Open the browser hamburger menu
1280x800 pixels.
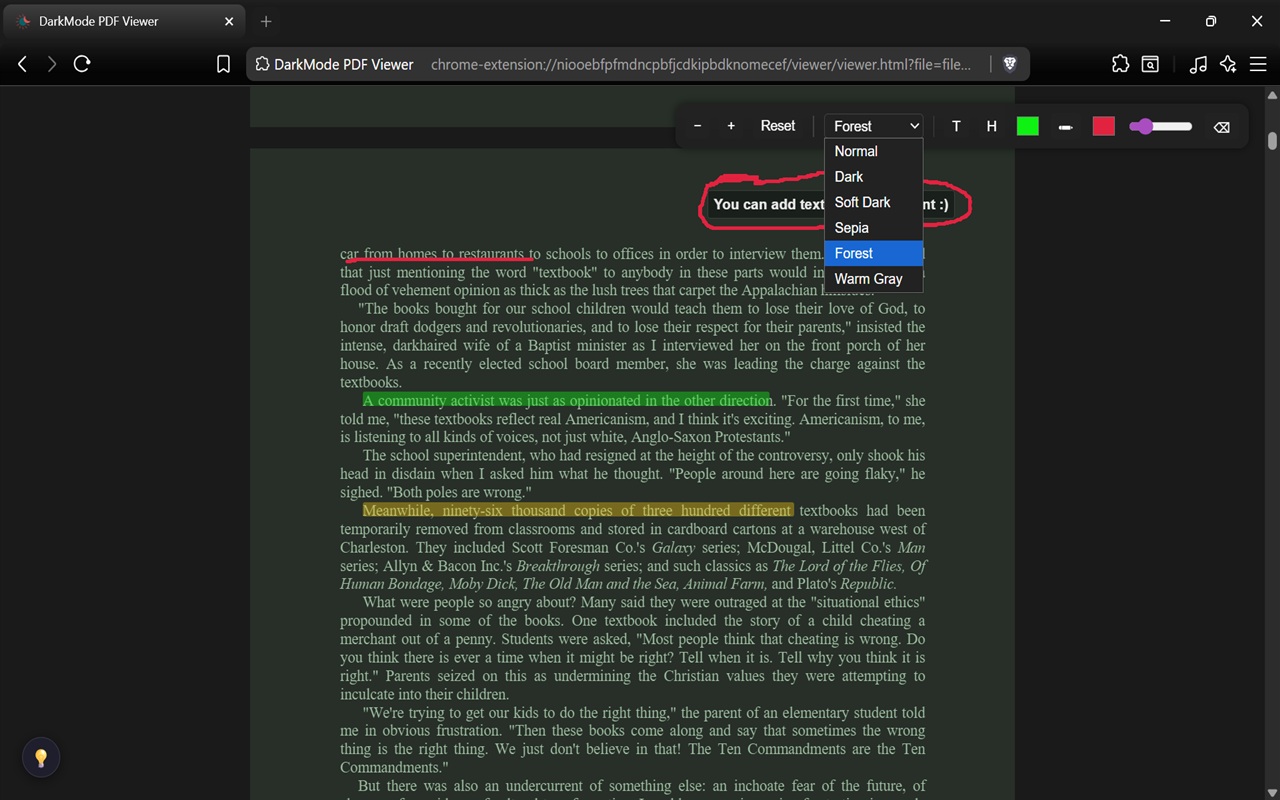(x=1257, y=64)
